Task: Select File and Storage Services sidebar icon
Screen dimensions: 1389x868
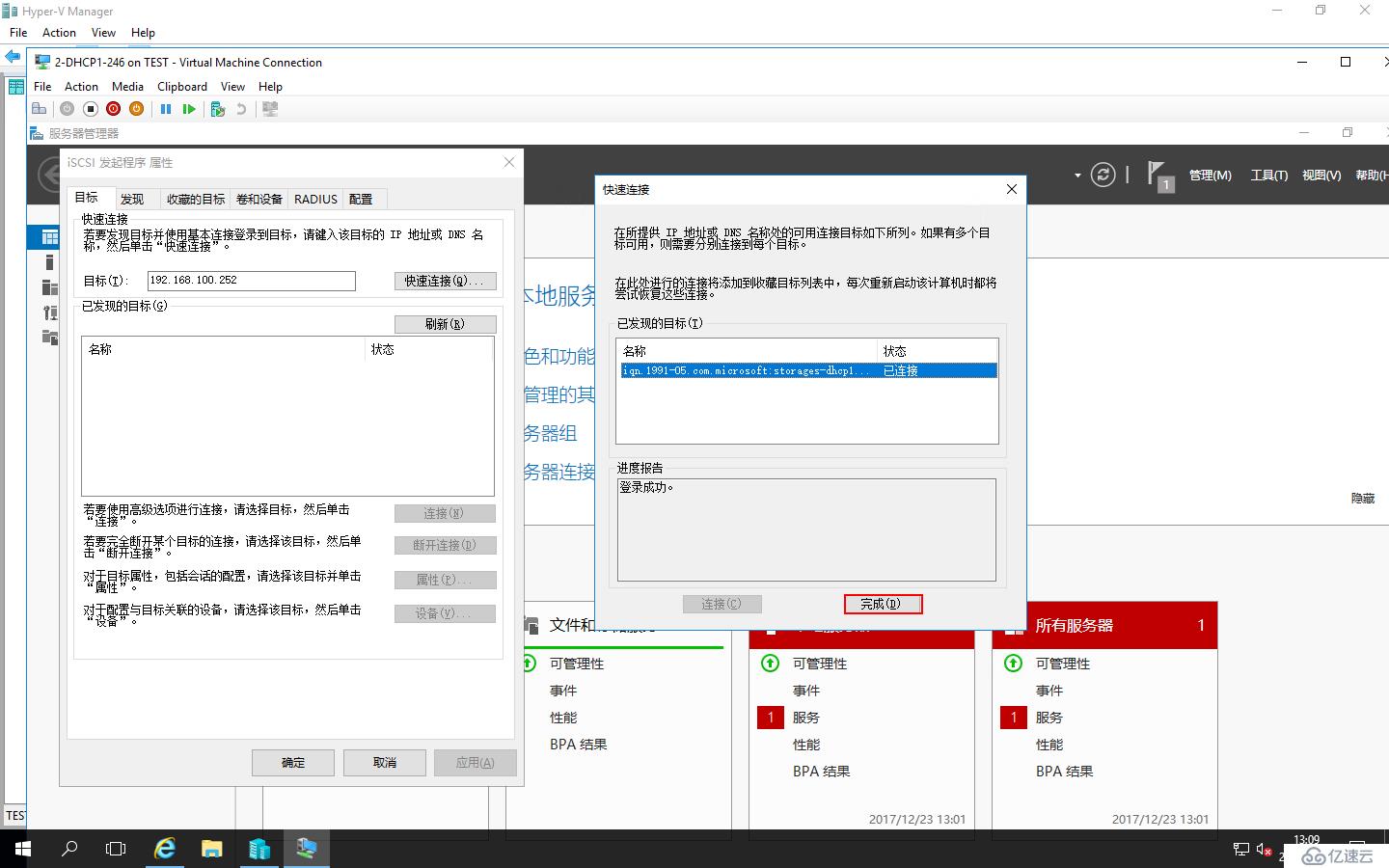Action: tap(49, 337)
